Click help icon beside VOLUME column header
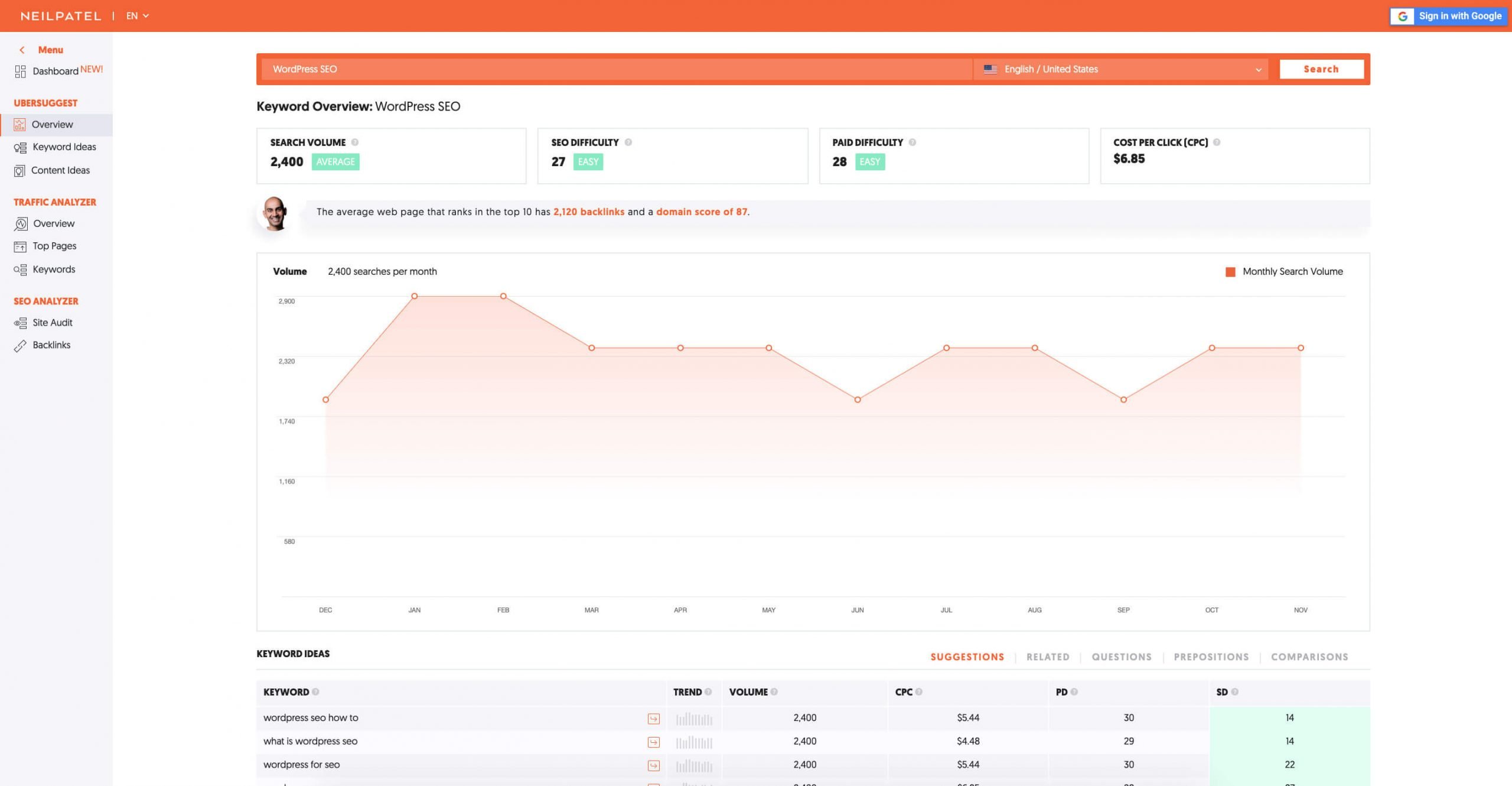The image size is (1512, 786). pyautogui.click(x=774, y=692)
